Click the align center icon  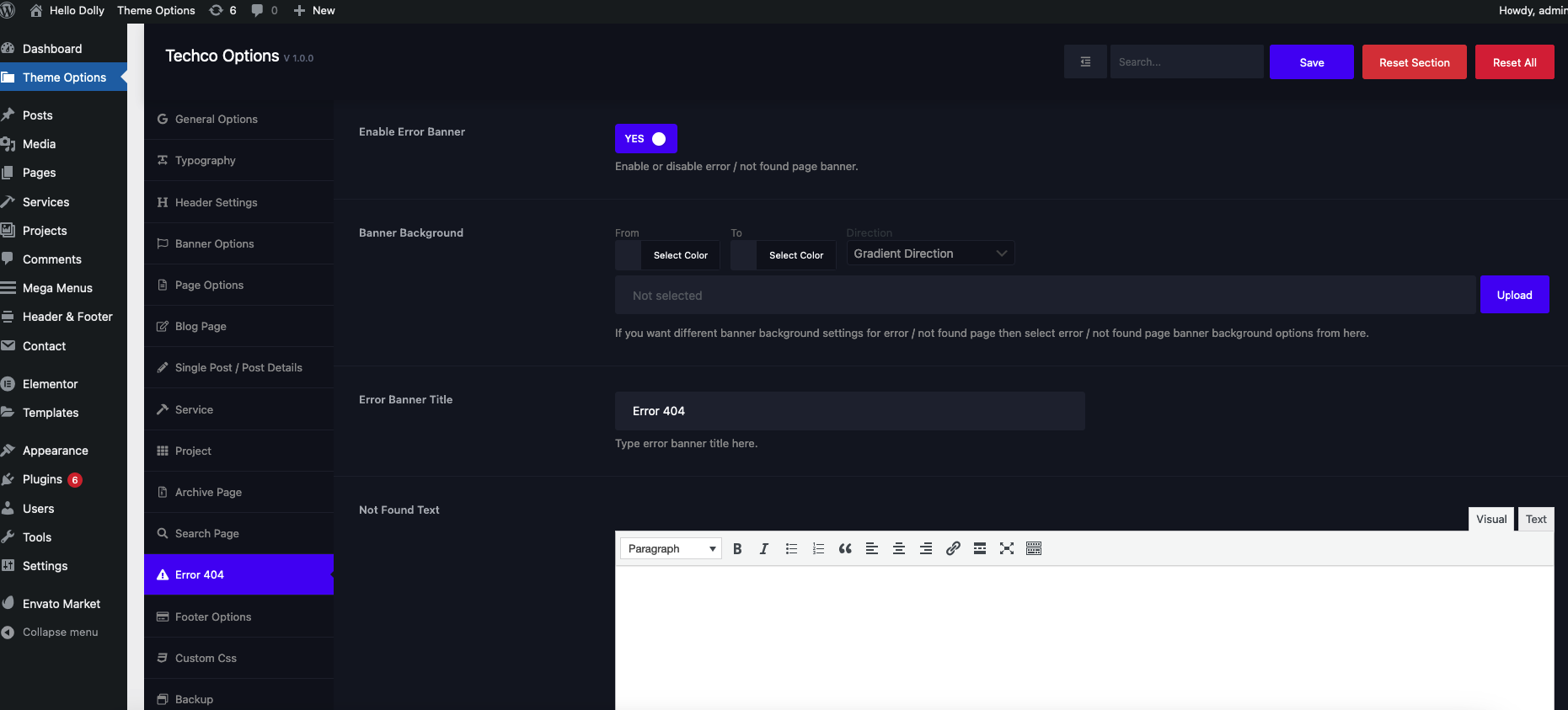tap(899, 549)
